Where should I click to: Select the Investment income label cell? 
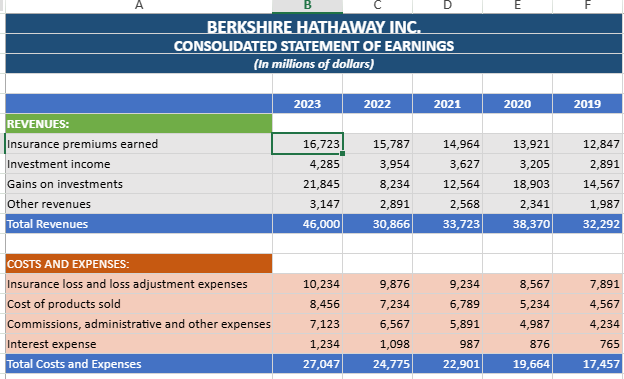(x=139, y=164)
